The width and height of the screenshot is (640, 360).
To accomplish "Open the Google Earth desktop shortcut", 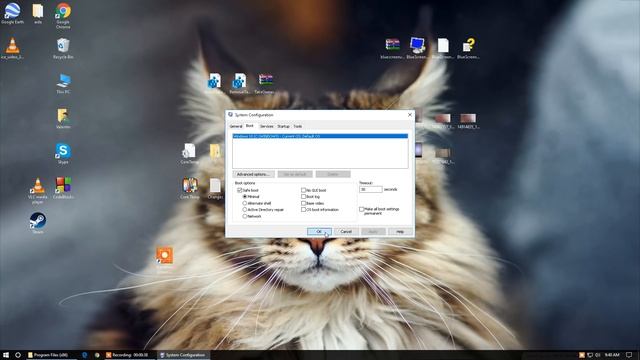I will pos(12,12).
